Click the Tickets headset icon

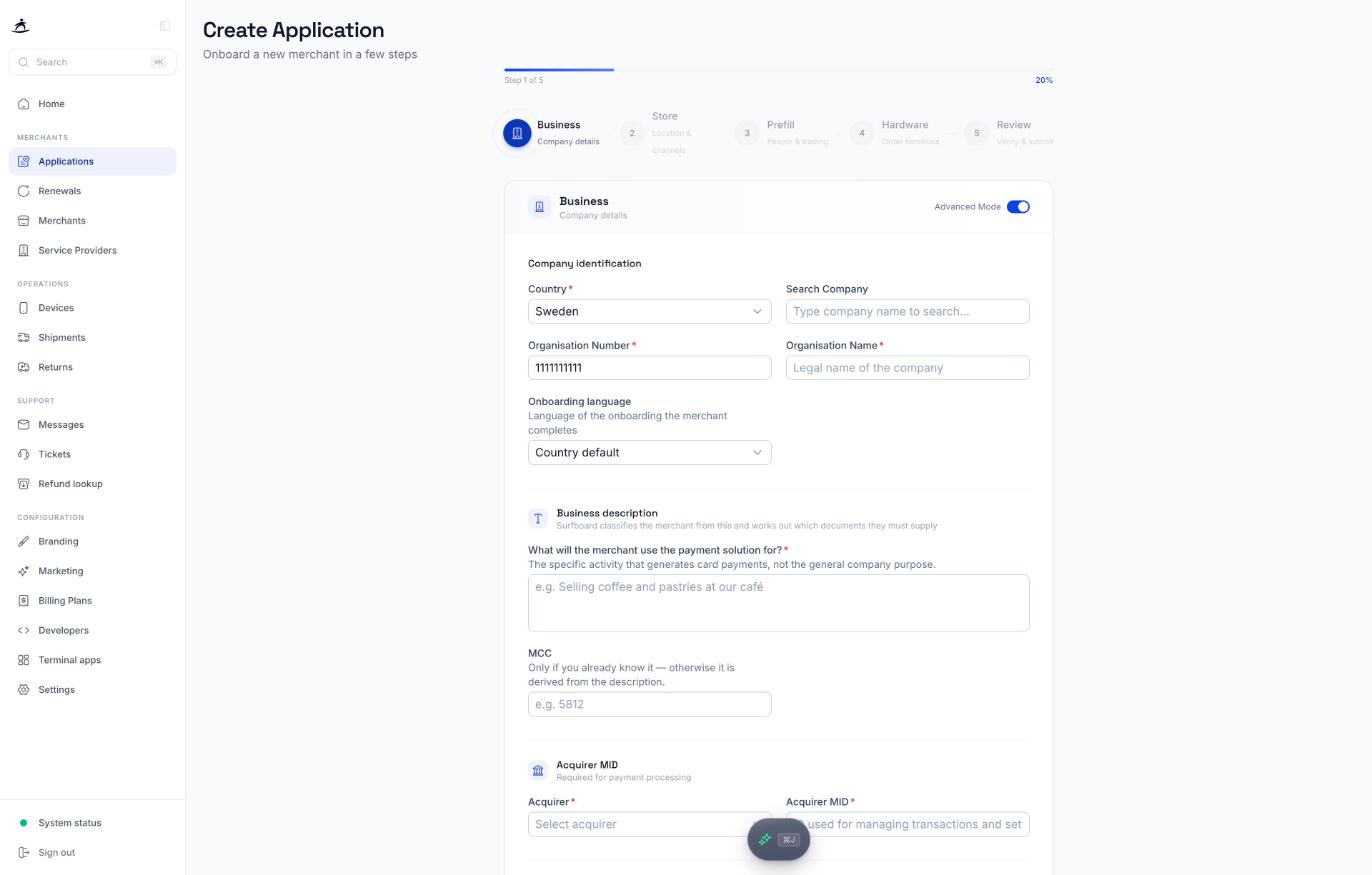click(24, 454)
